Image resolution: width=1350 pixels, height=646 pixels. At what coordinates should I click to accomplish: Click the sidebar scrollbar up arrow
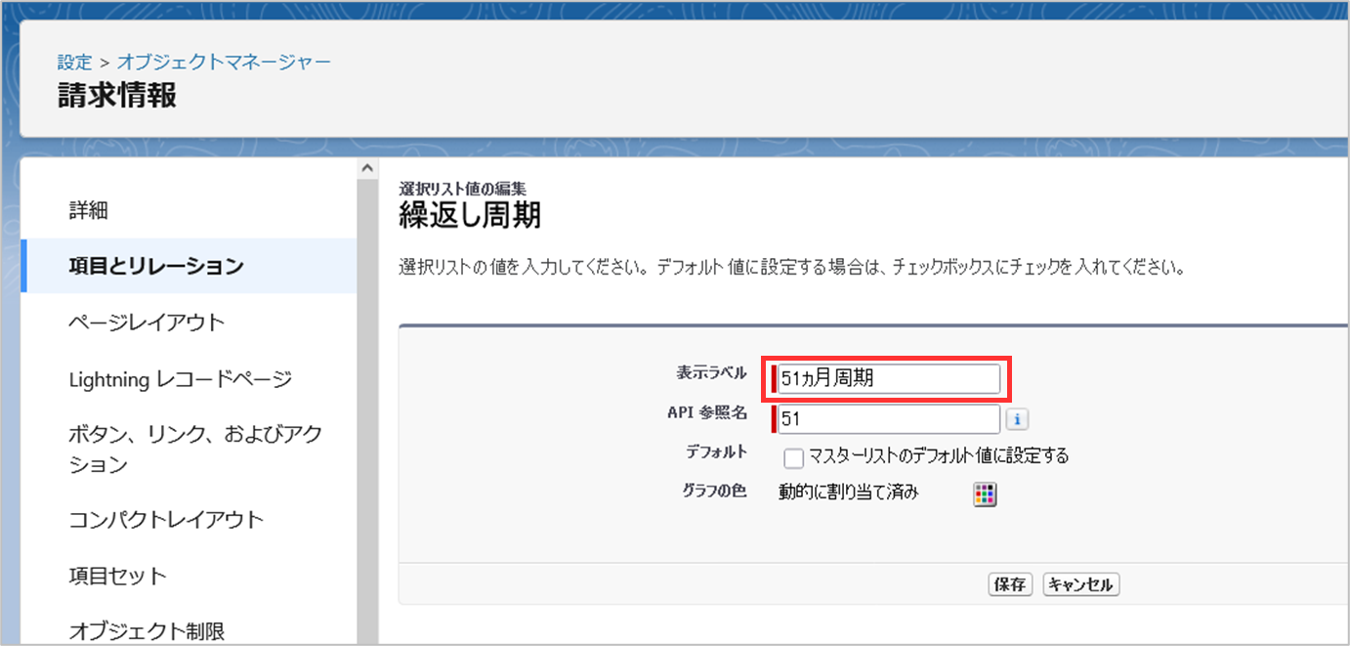coord(367,168)
